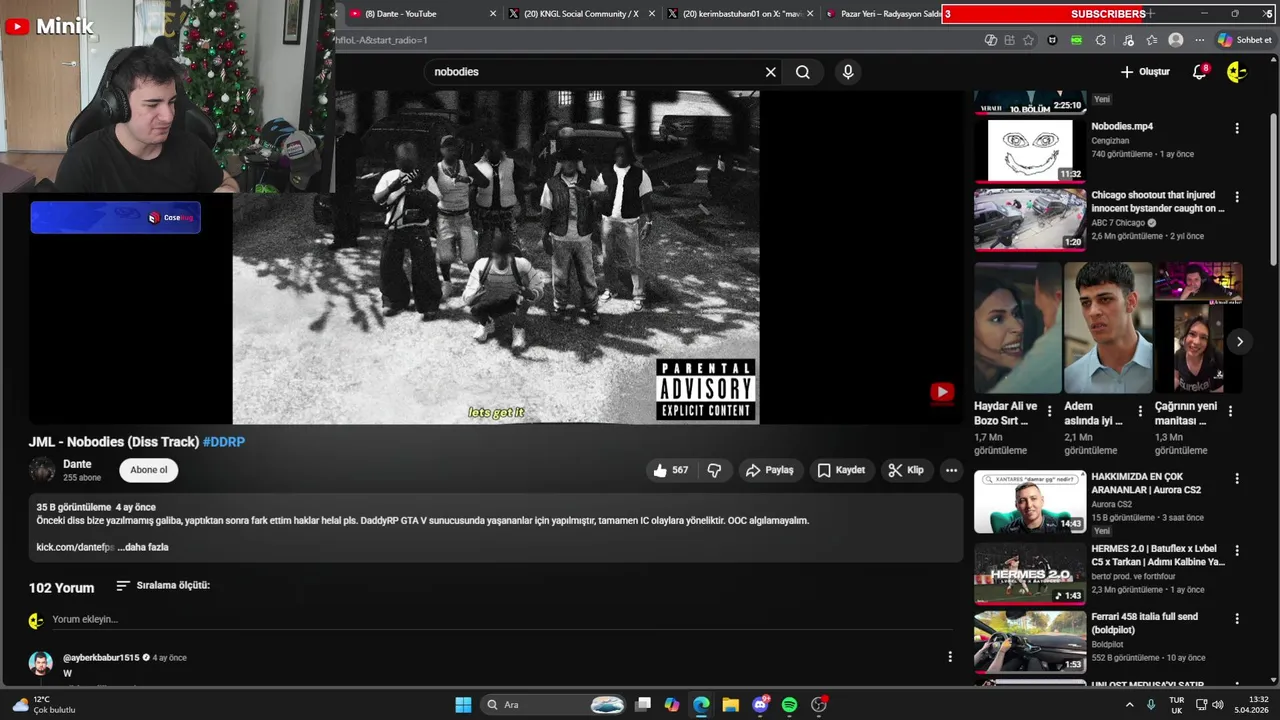
Task: Open the Nobodies.mp4 thumbnail
Action: (1030, 150)
